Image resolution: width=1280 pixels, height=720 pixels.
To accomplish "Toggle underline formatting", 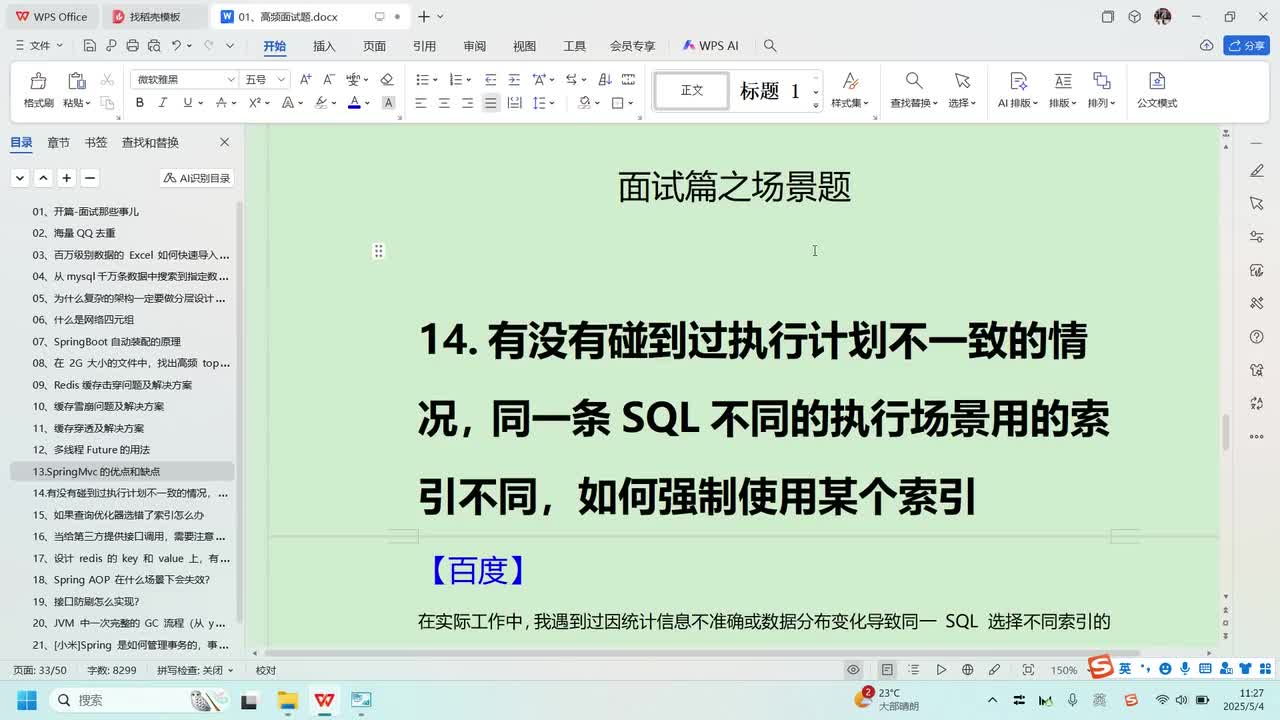I will (x=187, y=103).
